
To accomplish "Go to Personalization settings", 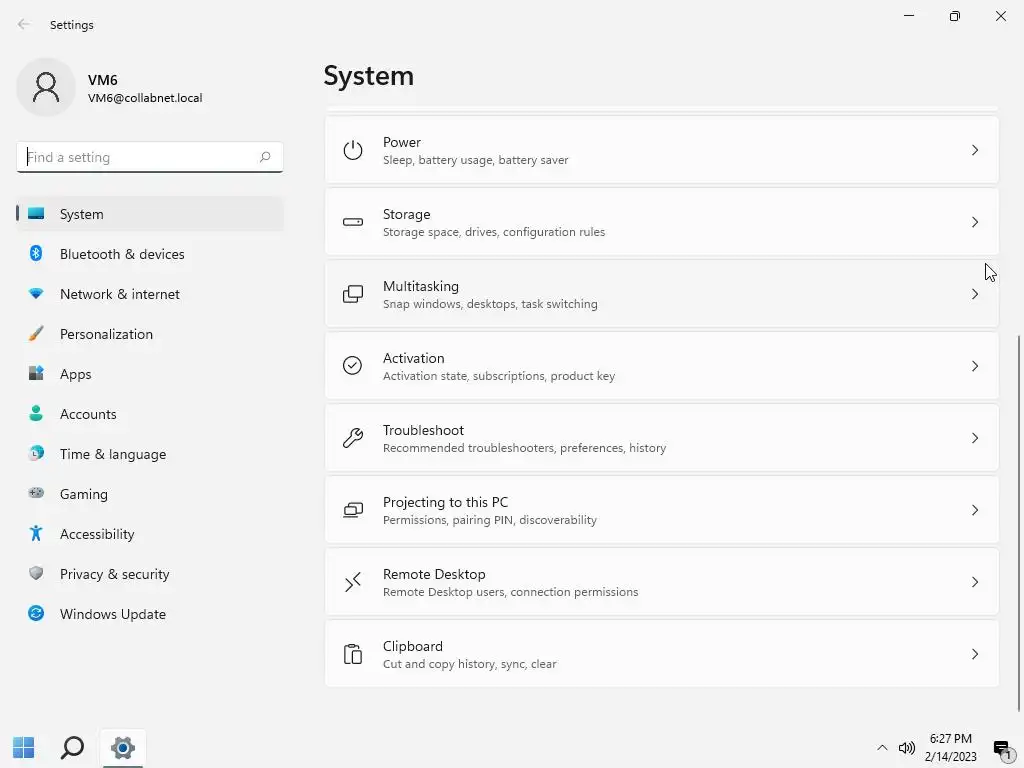I will pos(106,334).
